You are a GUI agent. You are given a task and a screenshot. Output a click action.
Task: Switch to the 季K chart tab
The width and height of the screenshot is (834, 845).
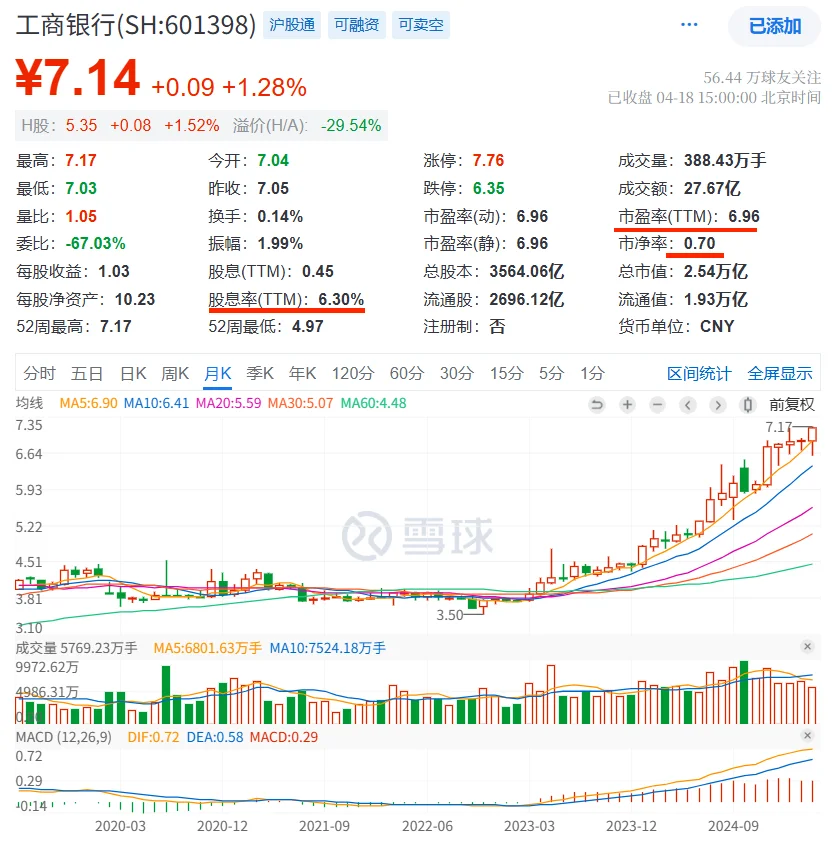click(x=260, y=373)
